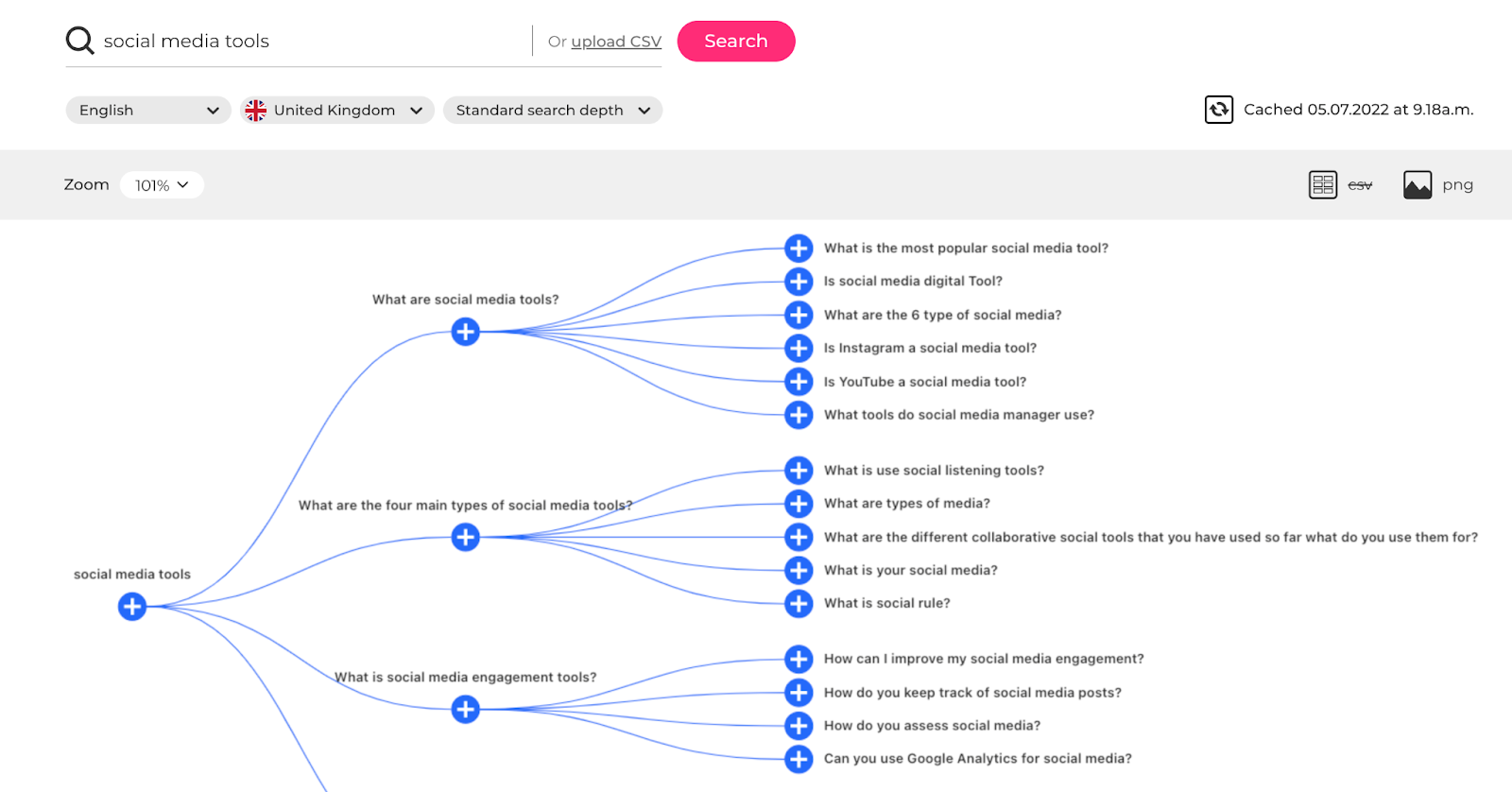The height and width of the screenshot is (792, 1512).
Task: Expand the 'Can you use Google Analytics for social media?' node
Action: (x=799, y=758)
